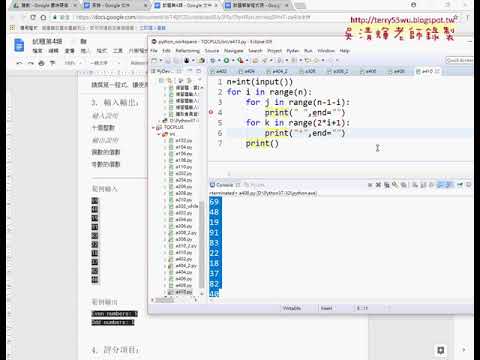The height and width of the screenshot is (360, 480).
Task: Click the Chrome apps grid icon in bookmarks bar
Action: (x=12, y=28)
